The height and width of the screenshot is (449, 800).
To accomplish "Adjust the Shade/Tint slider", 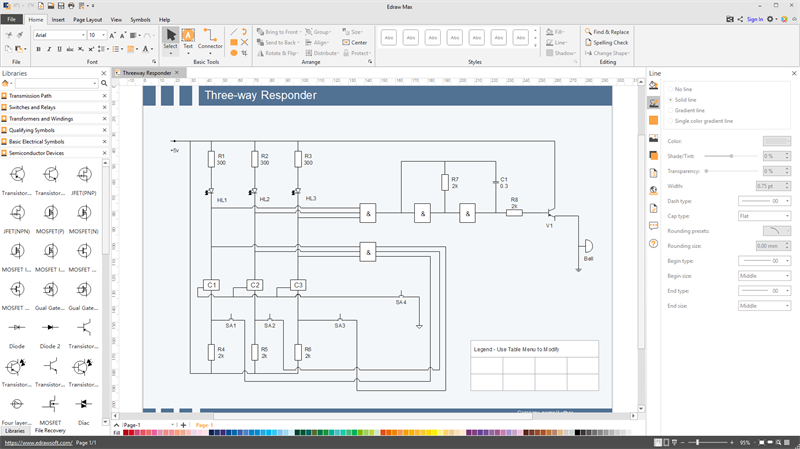I will click(x=732, y=156).
